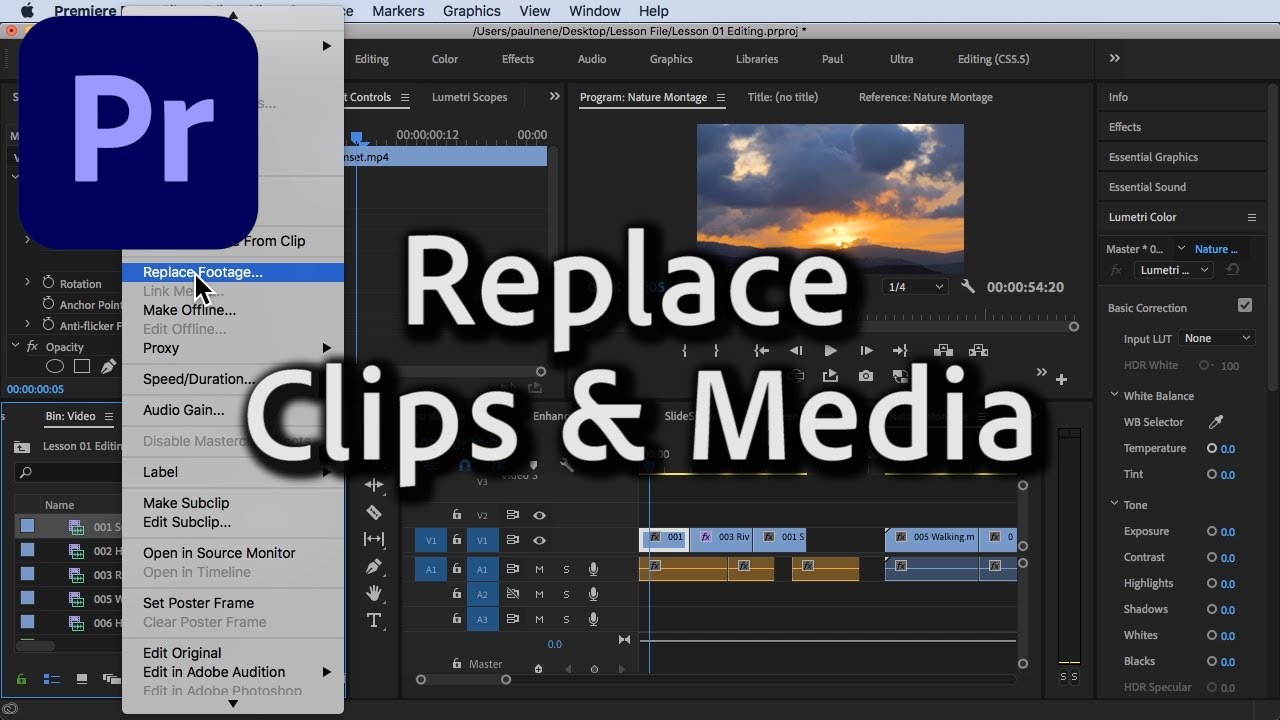Select the Pen tool in timeline toolbar

374,566
